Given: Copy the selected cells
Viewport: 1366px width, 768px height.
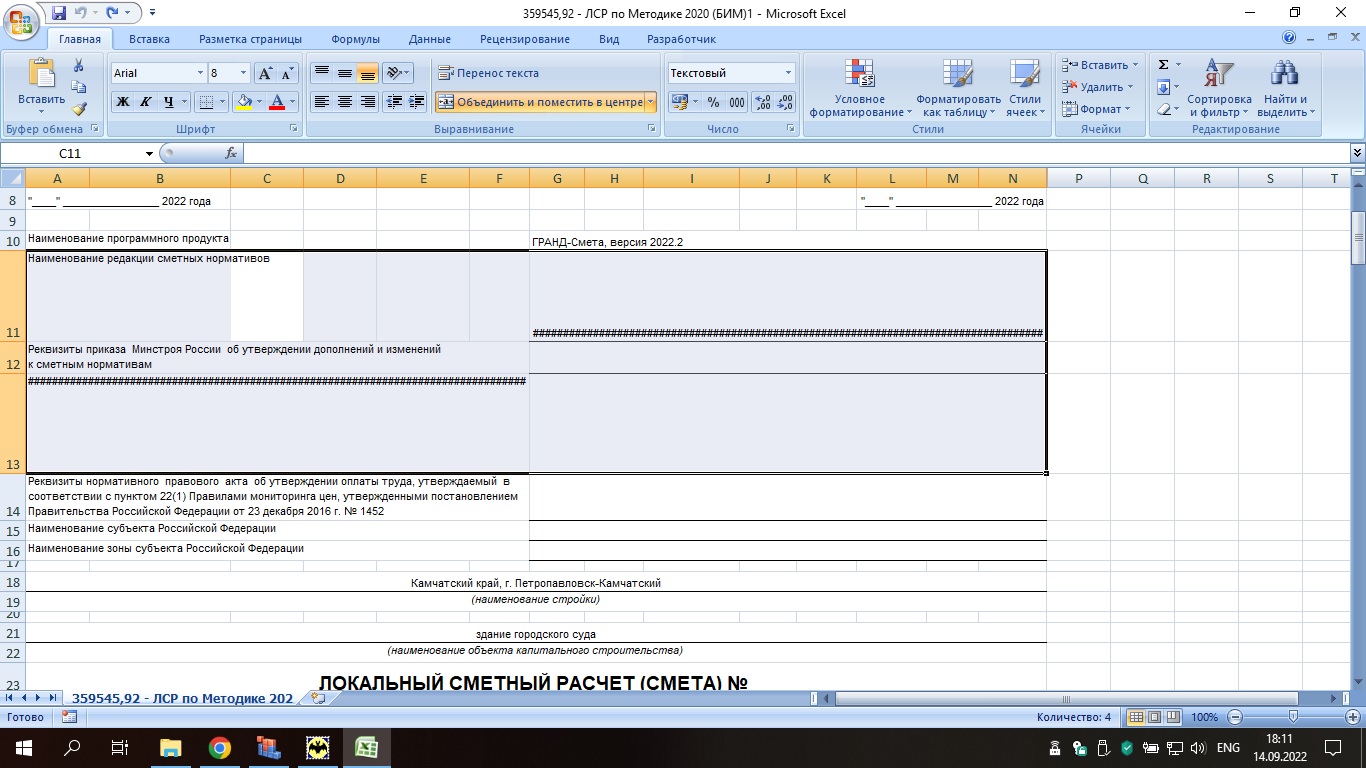Looking at the screenshot, I should (79, 87).
